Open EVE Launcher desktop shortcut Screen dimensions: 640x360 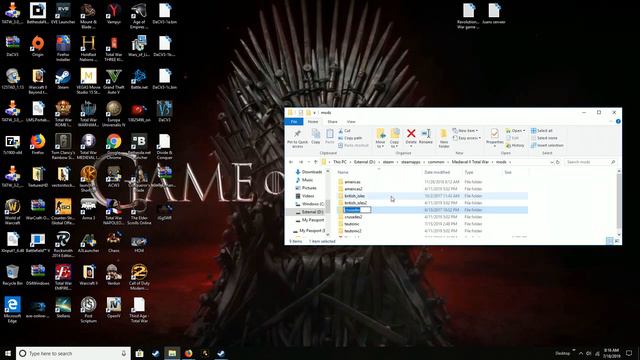pos(63,13)
